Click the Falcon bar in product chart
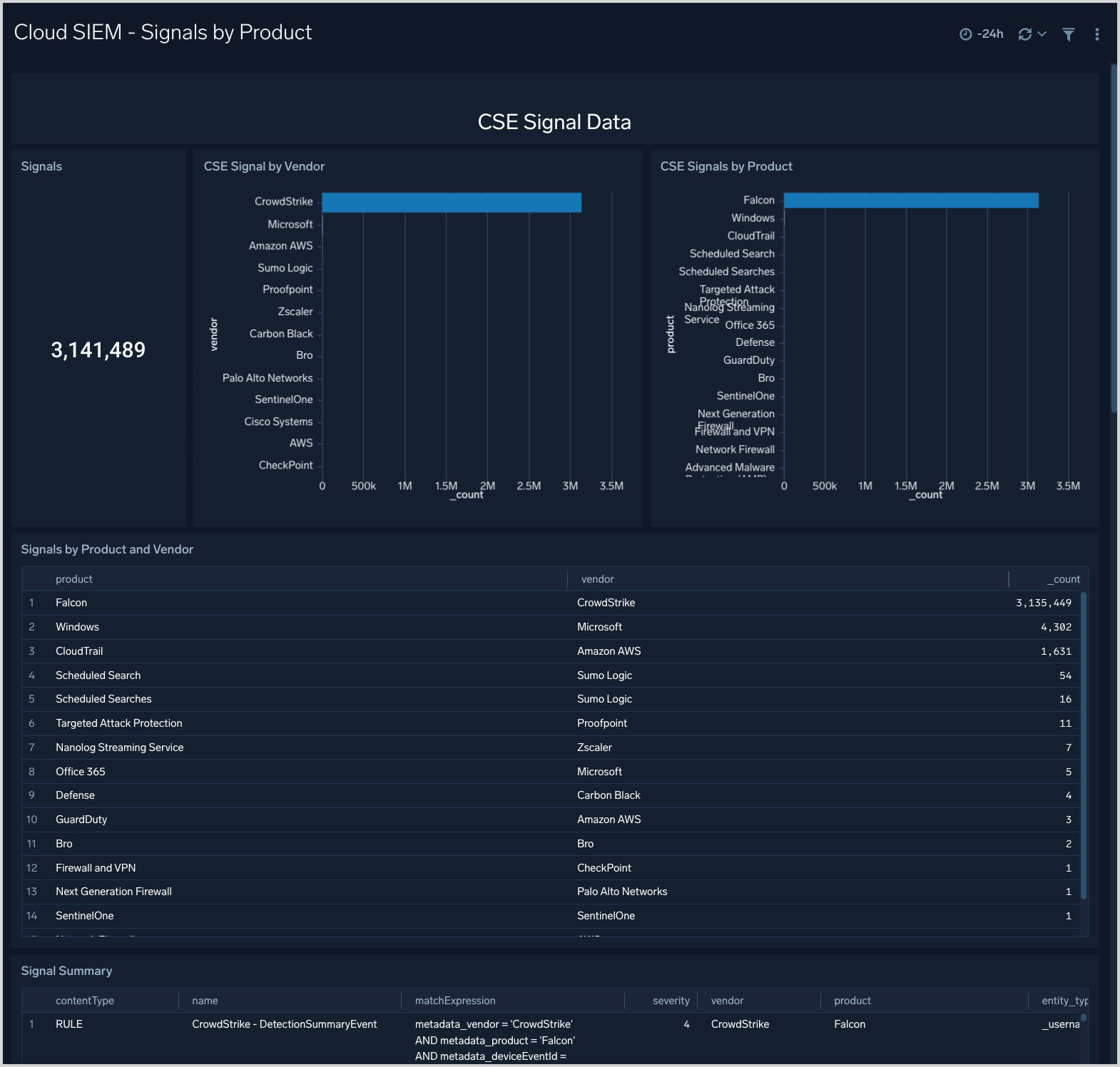The image size is (1120, 1067). pos(910,200)
